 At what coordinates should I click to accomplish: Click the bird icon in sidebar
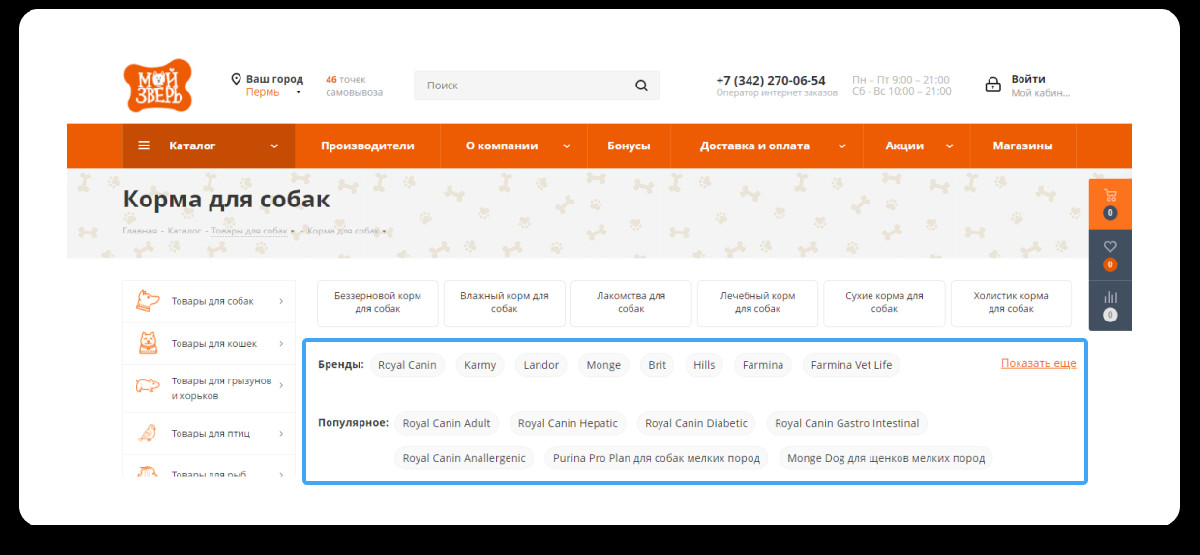click(147, 433)
